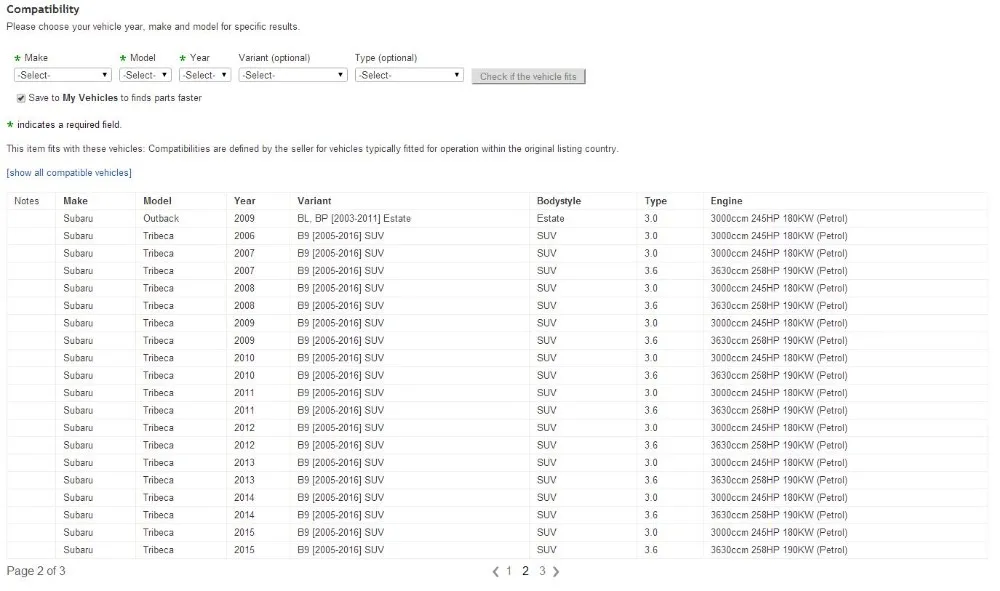The width and height of the screenshot is (1000, 591).
Task: Open the Variant (optional) dropdown
Action: (x=293, y=75)
